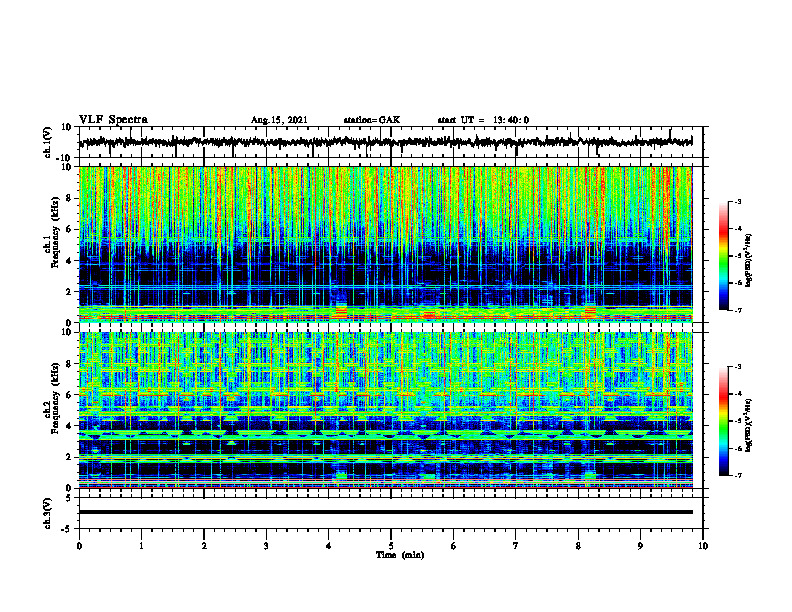Click the "2" kHz tick on ch.2 spectrogram

click(69, 457)
